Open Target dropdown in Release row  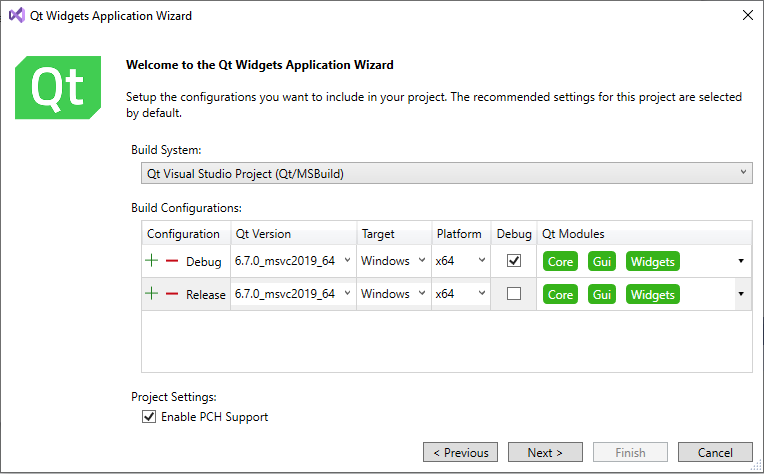[x=394, y=294]
